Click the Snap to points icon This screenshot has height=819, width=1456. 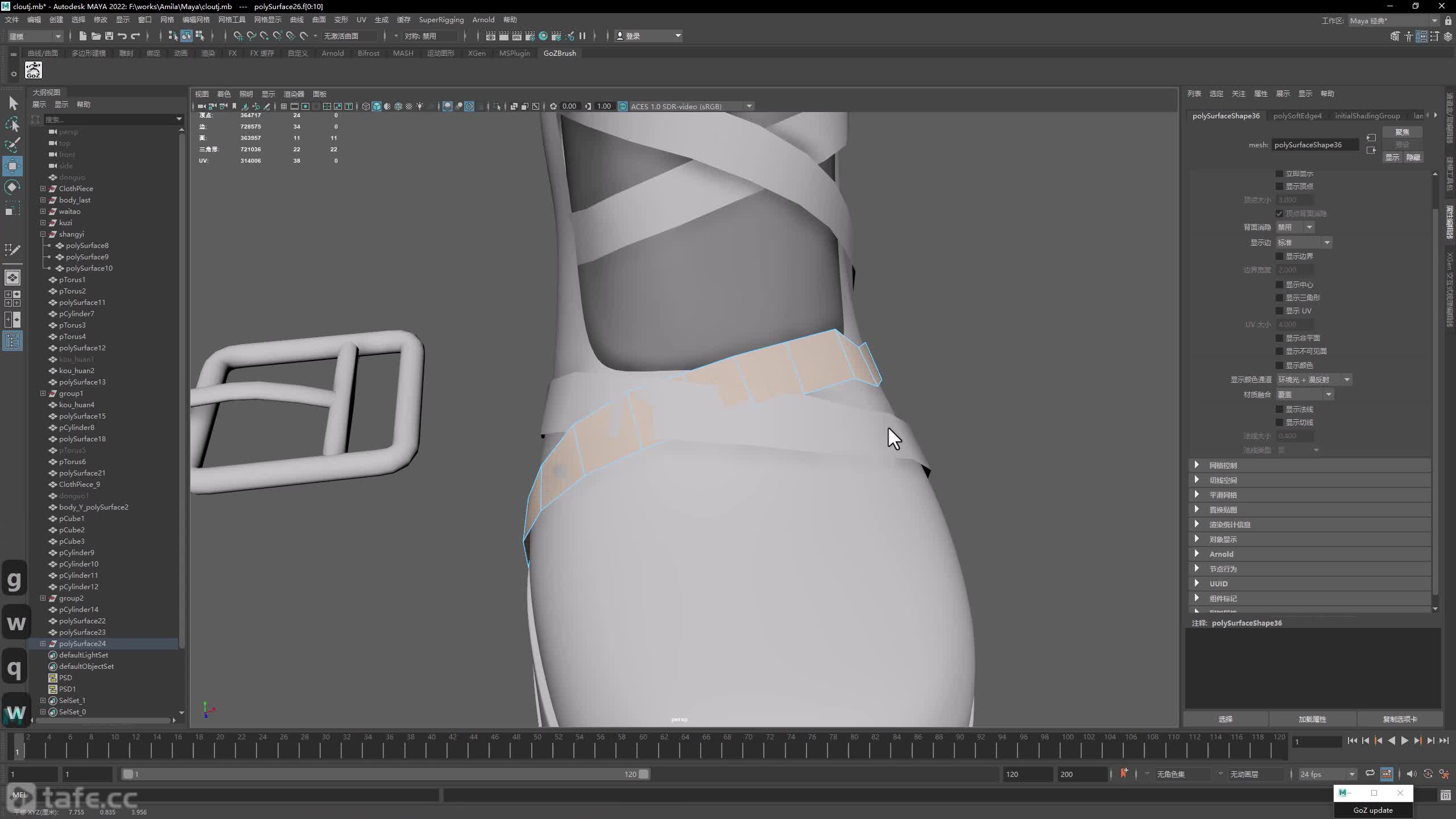coord(264,36)
